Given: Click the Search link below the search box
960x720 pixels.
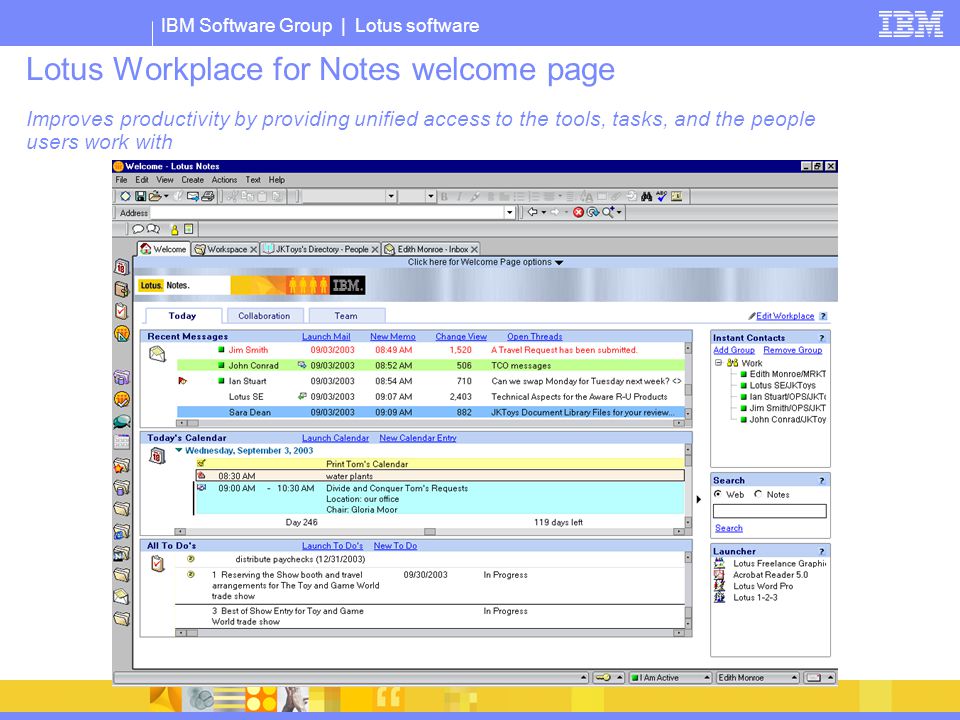Looking at the screenshot, I should [x=729, y=528].
